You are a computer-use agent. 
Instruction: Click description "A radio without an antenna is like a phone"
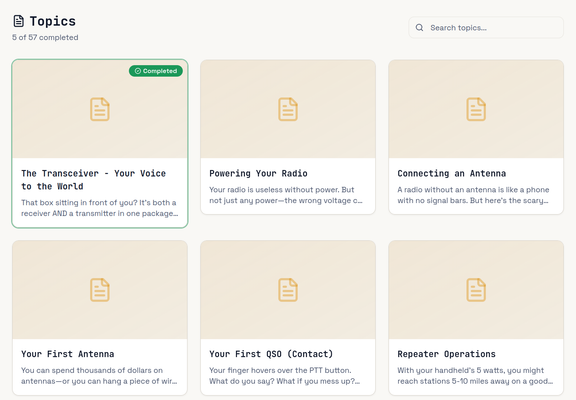(473, 195)
